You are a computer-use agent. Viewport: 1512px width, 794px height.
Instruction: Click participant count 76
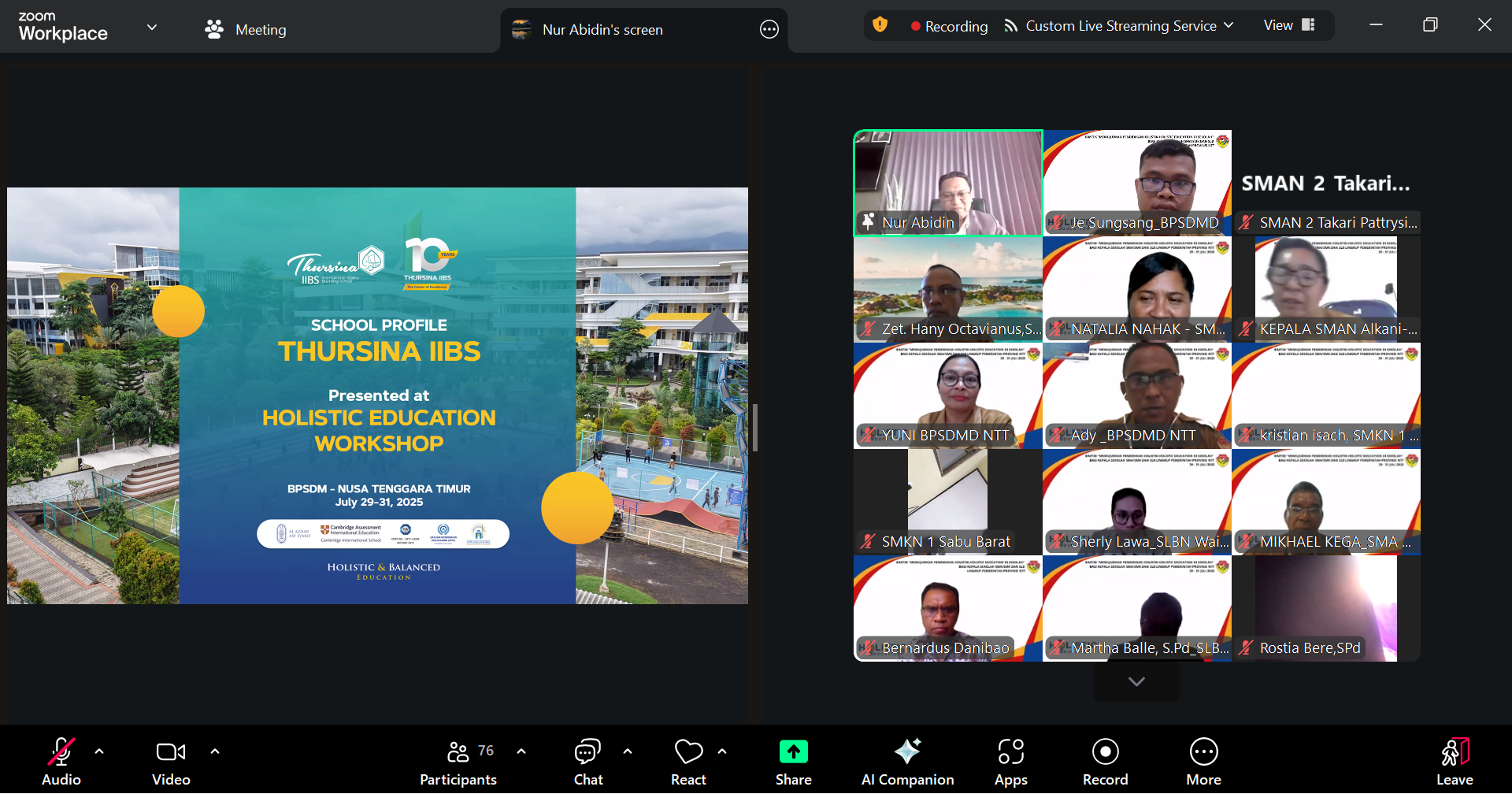486,751
